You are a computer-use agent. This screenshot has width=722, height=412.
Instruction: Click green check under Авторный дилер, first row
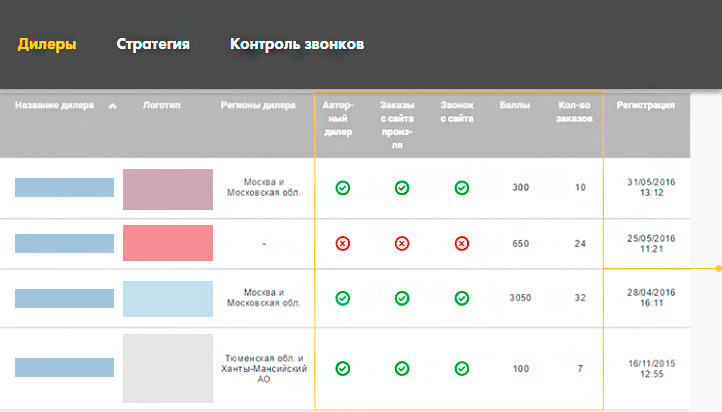pyautogui.click(x=342, y=187)
